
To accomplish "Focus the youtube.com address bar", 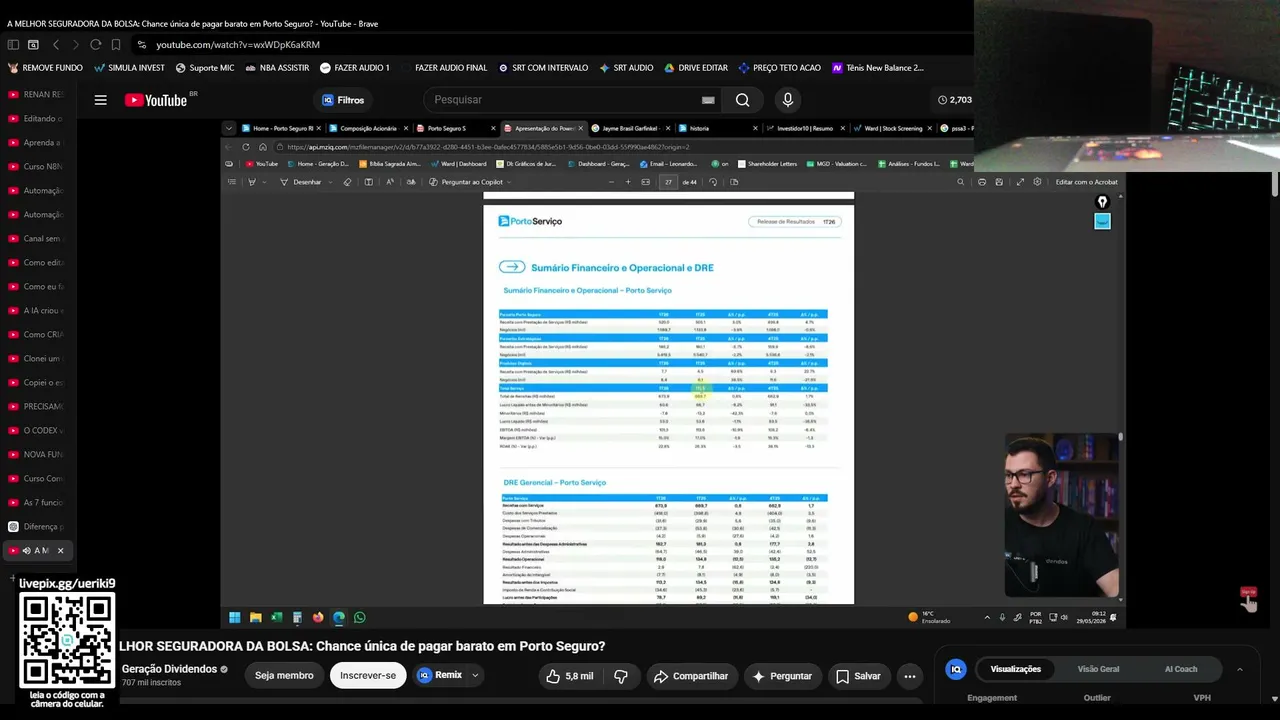I will [x=238, y=45].
